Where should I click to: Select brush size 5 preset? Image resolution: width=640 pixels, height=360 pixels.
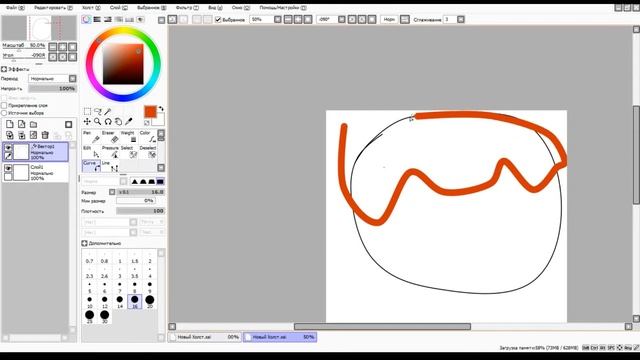pyautogui.click(x=89, y=287)
